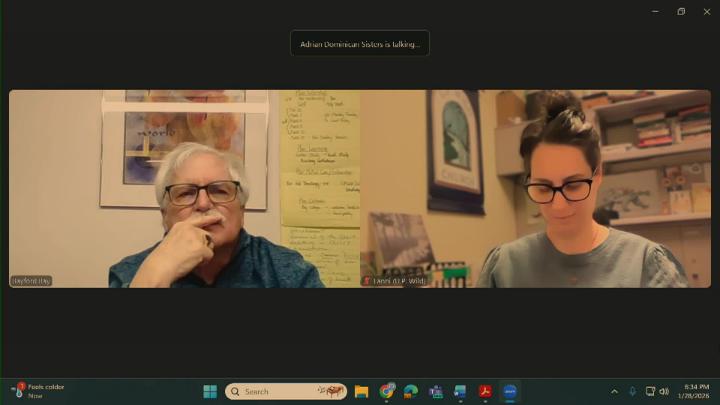Open Google Chrome from the taskbar
This screenshot has width=720, height=405.
[386, 391]
